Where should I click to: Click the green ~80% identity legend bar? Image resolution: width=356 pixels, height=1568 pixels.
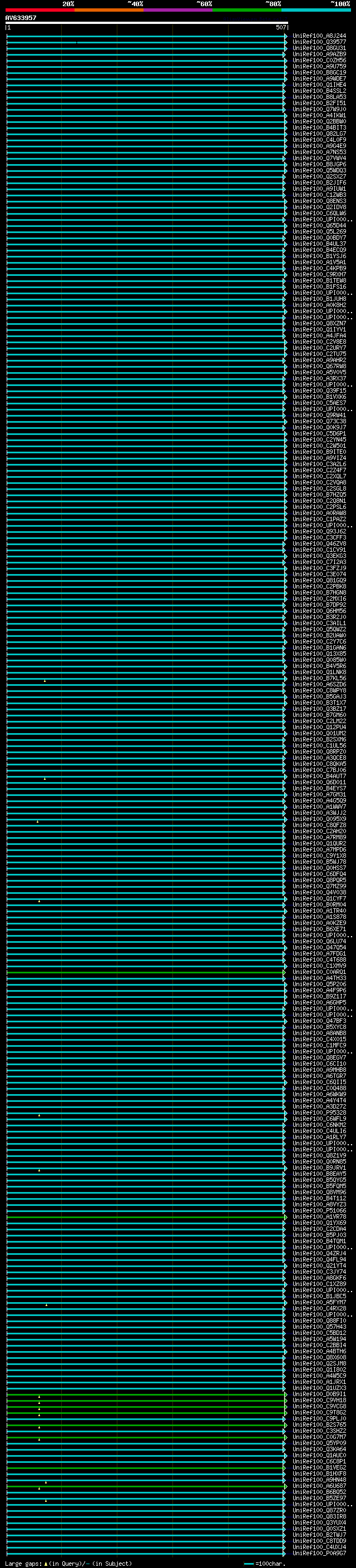(x=247, y=10)
